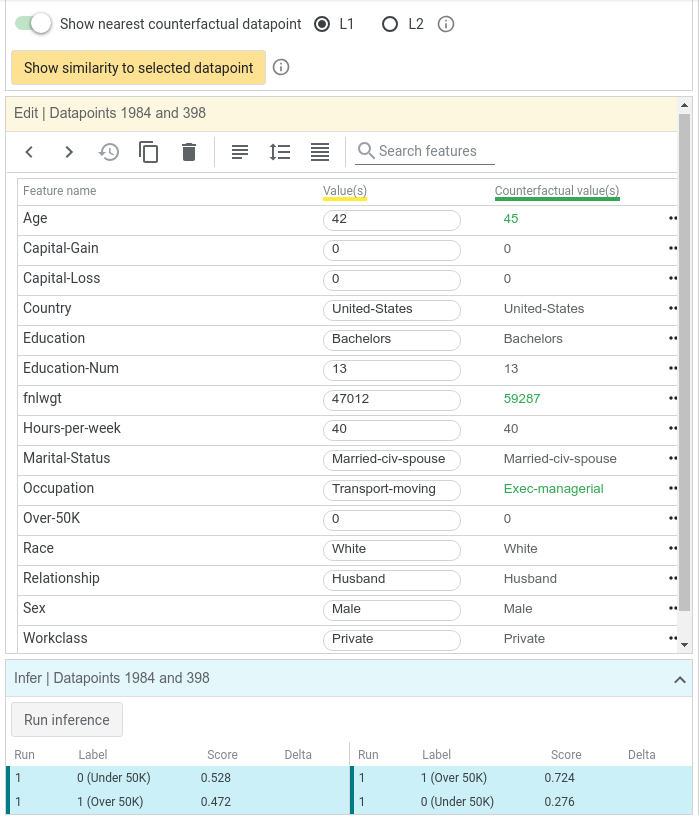Click info icon next to similarity button

[x=281, y=67]
